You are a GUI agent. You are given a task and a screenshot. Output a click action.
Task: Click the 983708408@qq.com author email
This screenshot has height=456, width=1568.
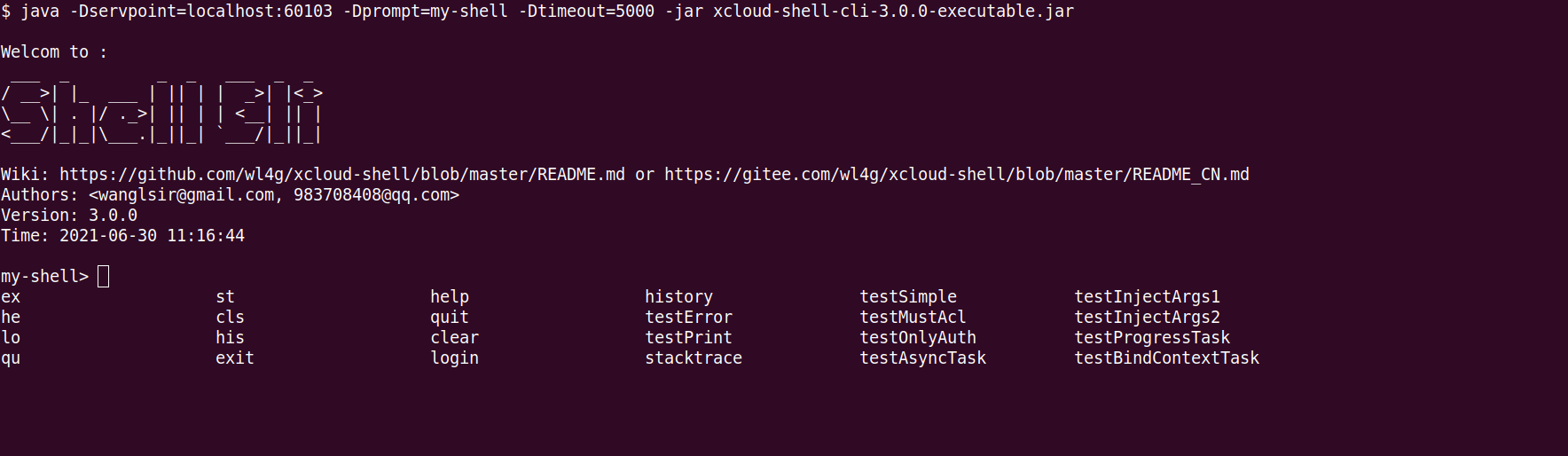point(372,195)
